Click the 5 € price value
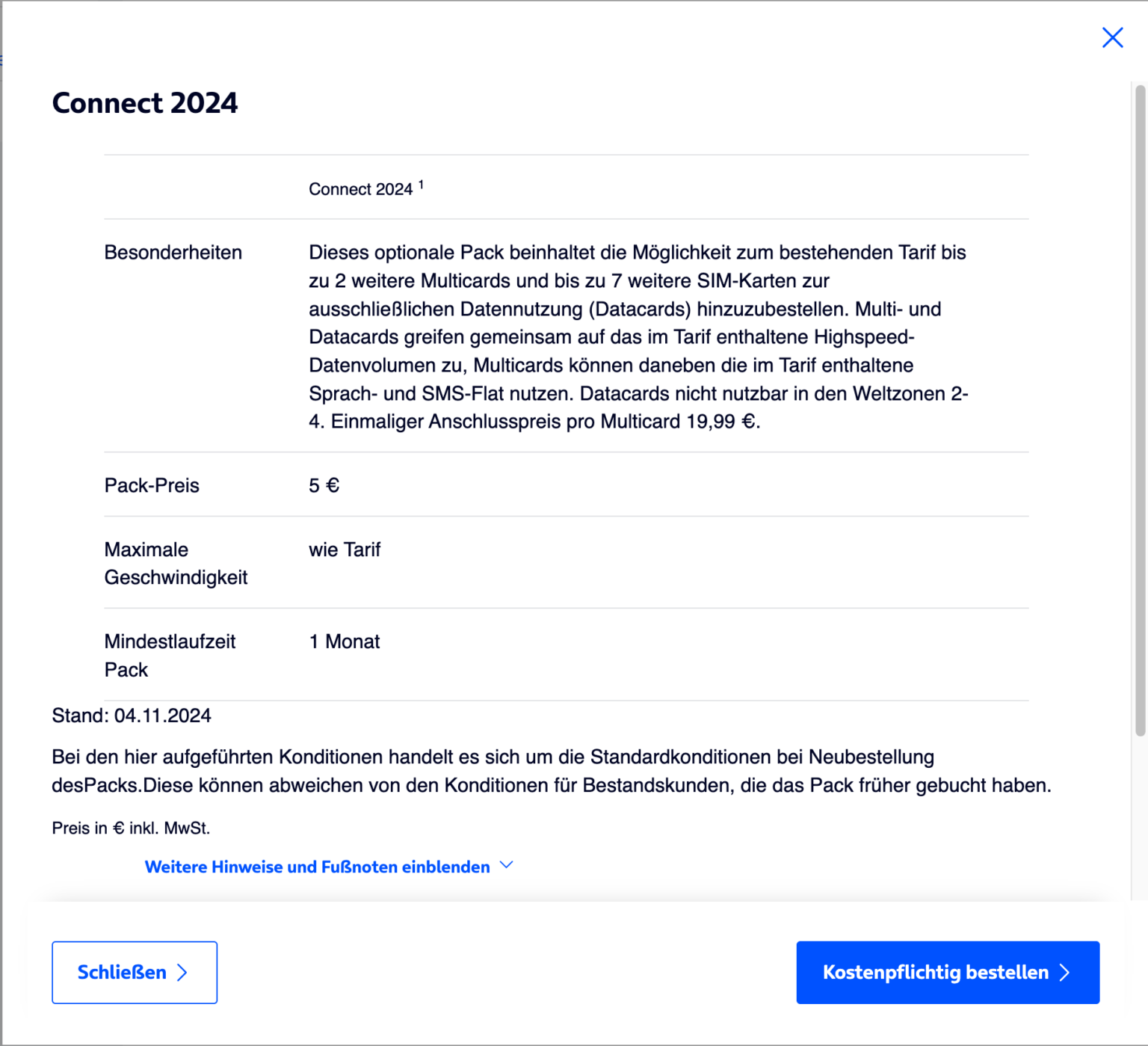The image size is (1148, 1046). click(323, 485)
